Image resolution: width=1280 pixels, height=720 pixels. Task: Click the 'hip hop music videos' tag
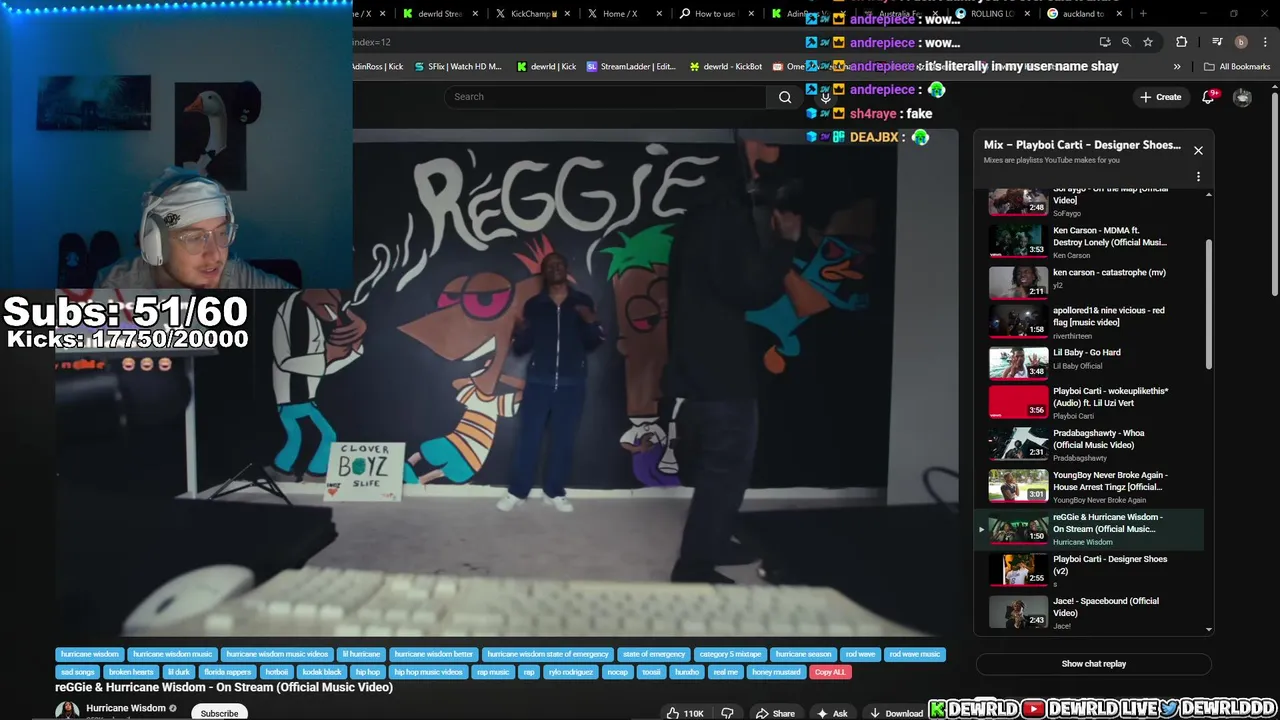[x=428, y=672]
